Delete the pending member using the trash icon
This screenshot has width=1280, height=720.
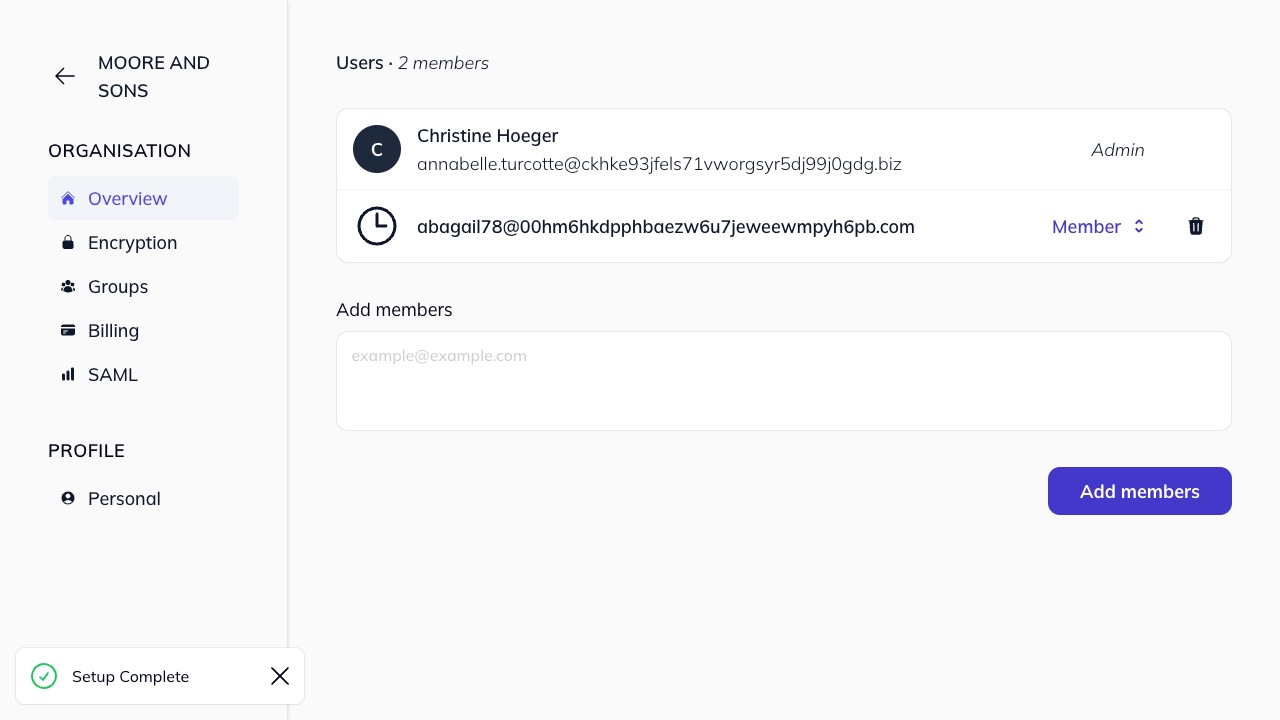pyautogui.click(x=1196, y=226)
